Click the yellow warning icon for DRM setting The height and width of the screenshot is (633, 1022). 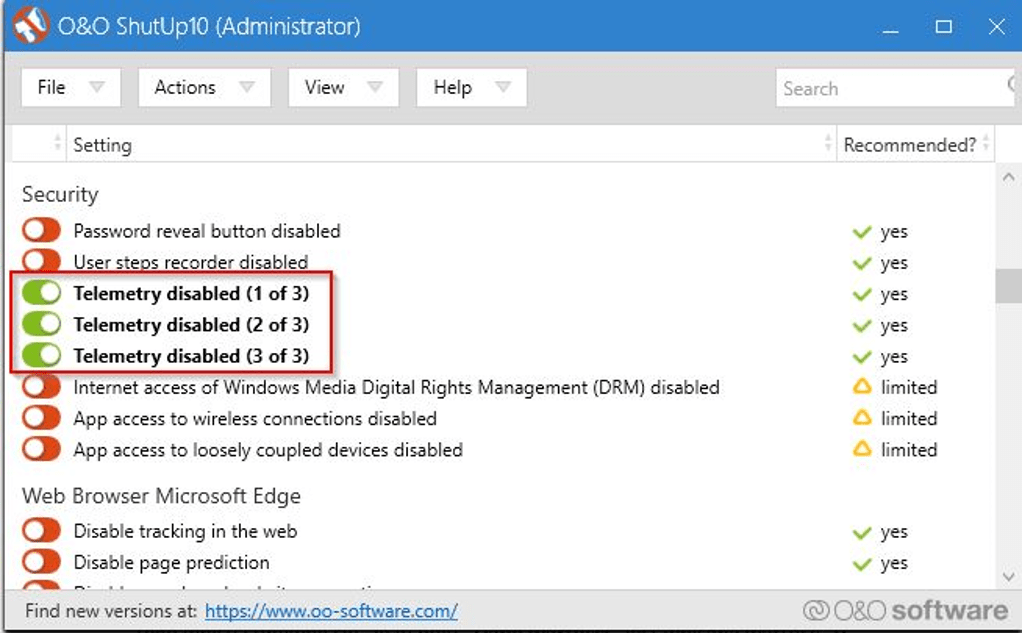point(861,387)
